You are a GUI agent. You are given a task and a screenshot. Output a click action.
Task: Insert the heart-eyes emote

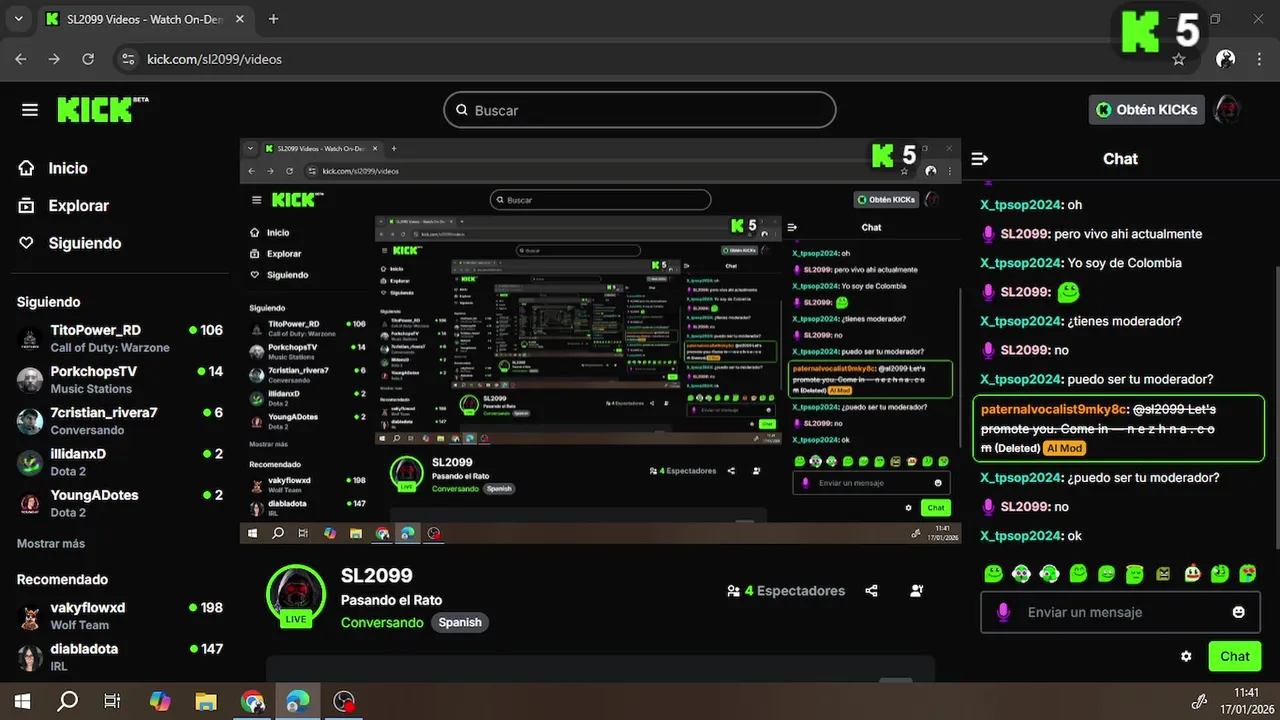click(x=1248, y=574)
